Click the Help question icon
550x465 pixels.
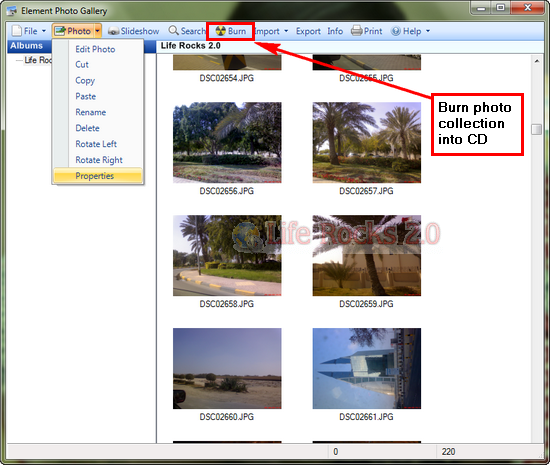(396, 31)
